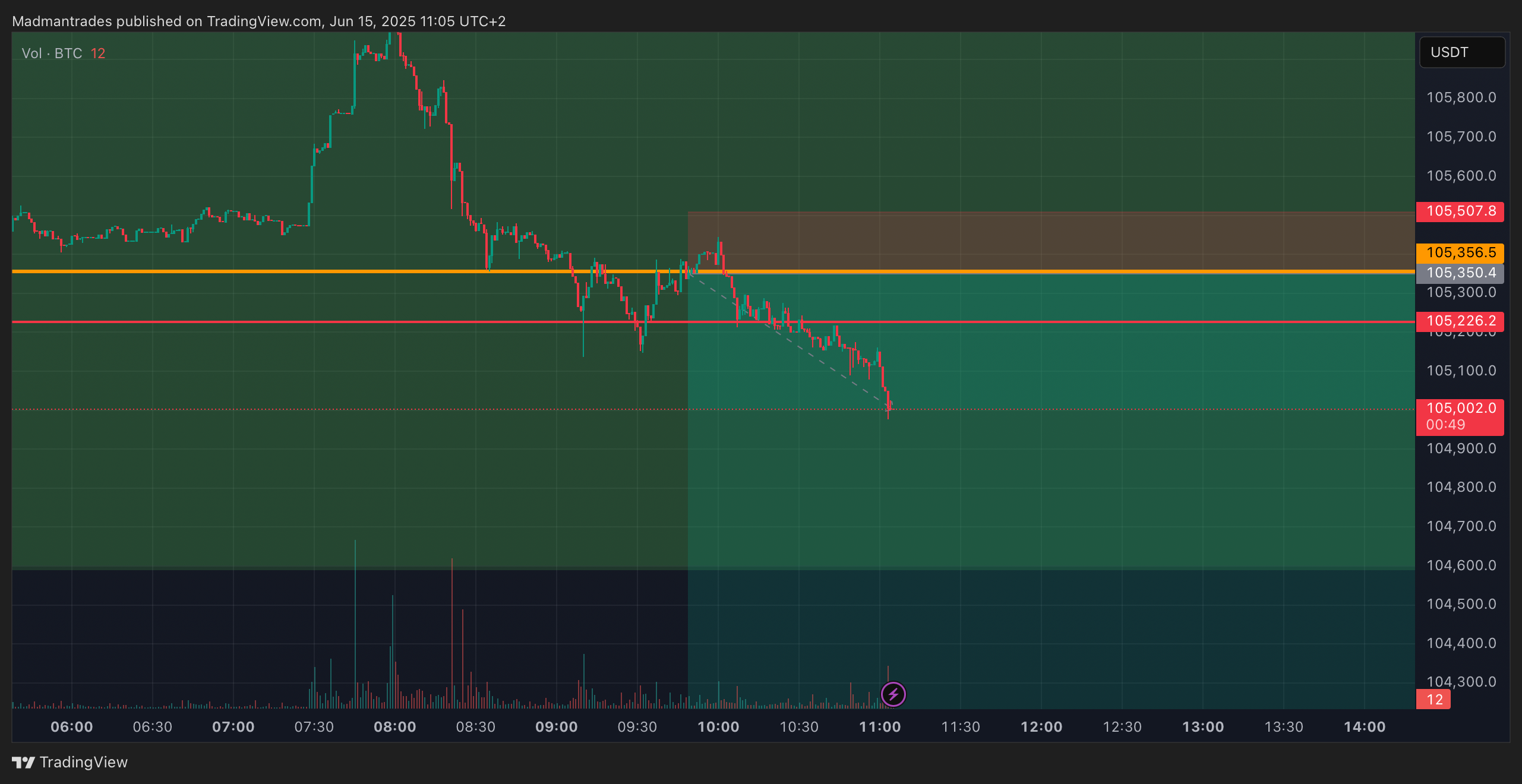Click the 12:30 time axis label

coord(1122,727)
